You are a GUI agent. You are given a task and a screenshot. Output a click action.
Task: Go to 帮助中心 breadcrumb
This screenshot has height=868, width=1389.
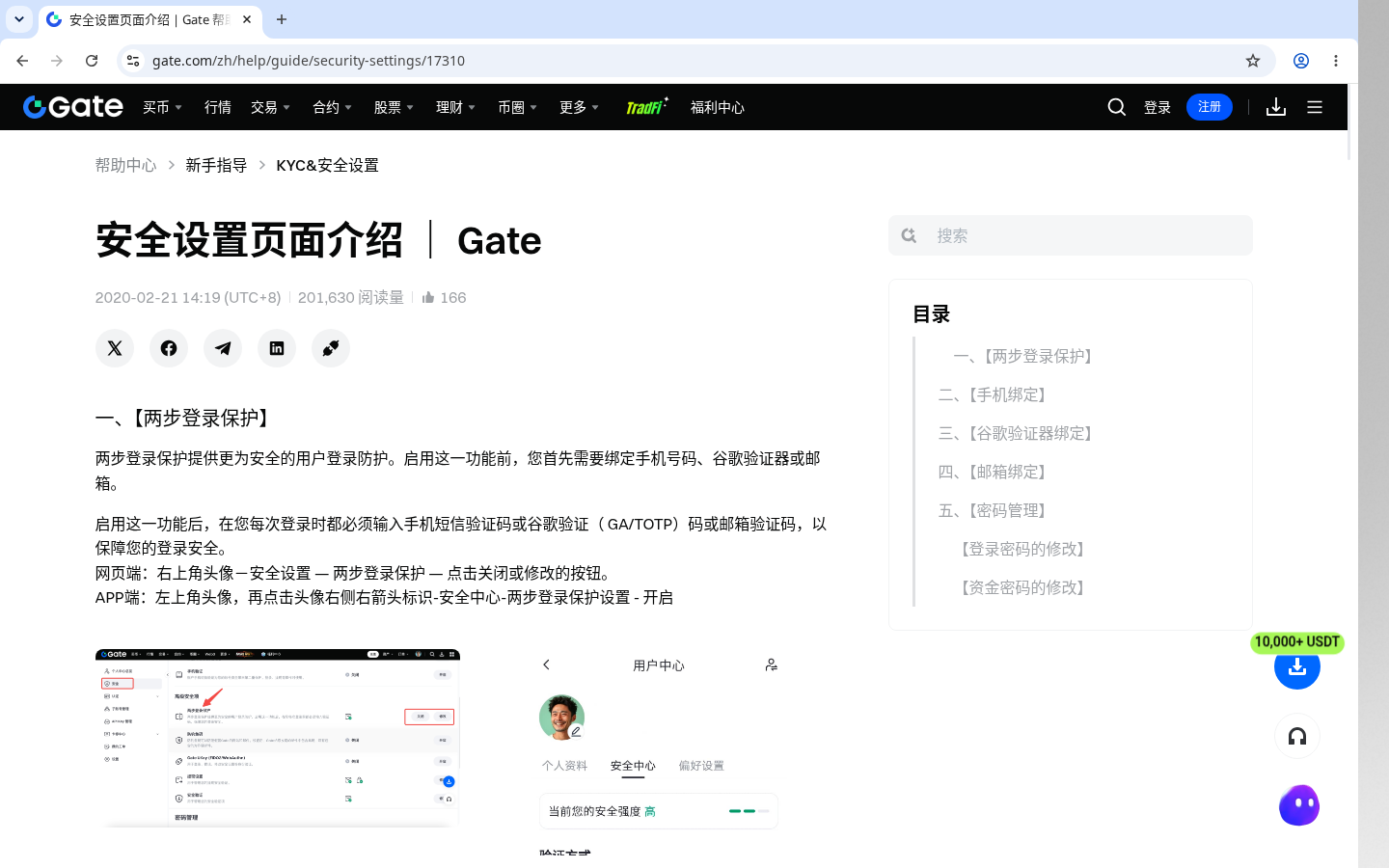pyautogui.click(x=125, y=165)
